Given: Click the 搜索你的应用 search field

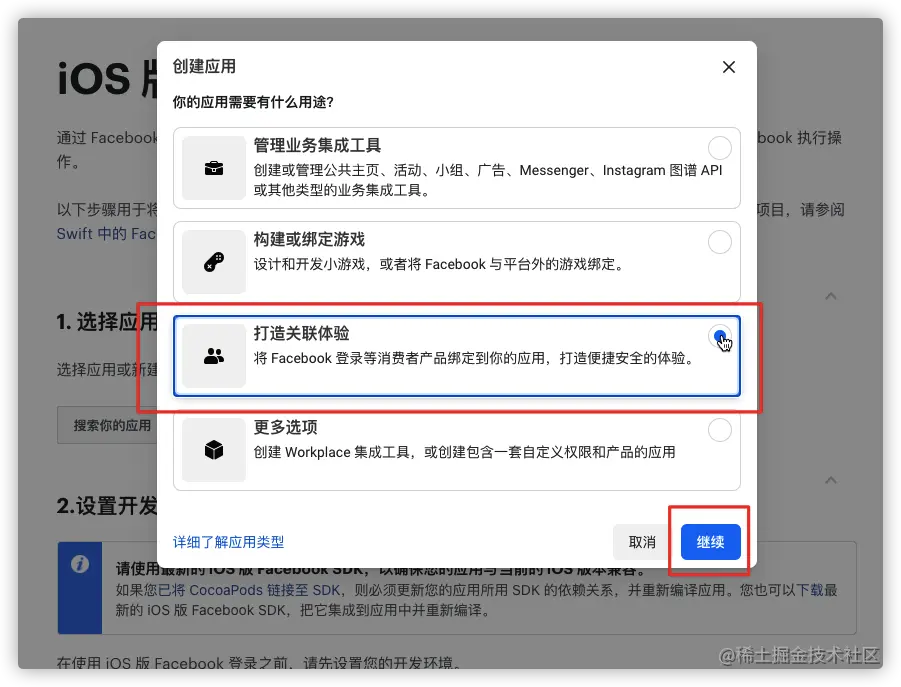Looking at the screenshot, I should pyautogui.click(x=107, y=425).
